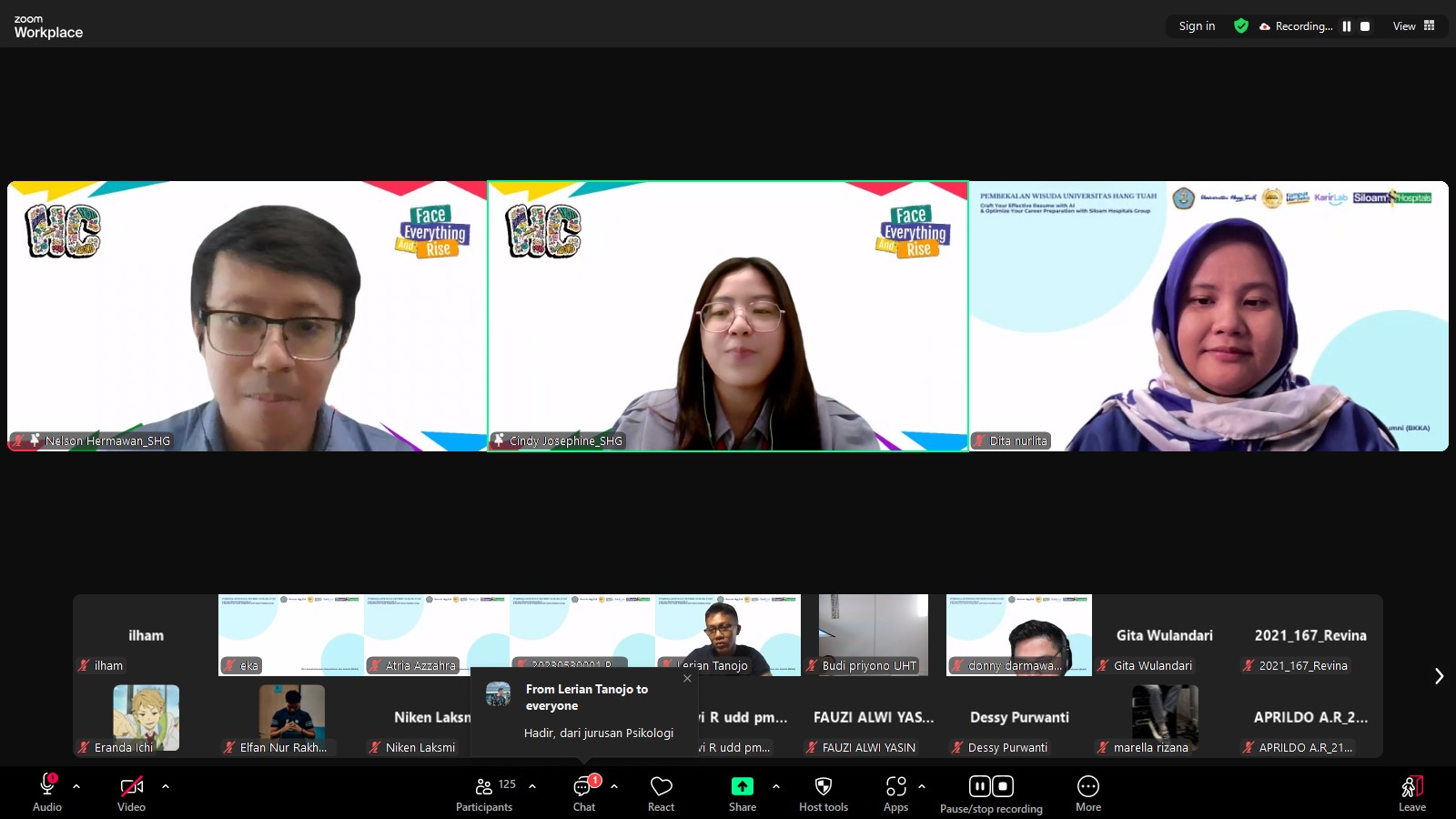Click the Sign in button
This screenshot has height=819, width=1456.
[1197, 26]
